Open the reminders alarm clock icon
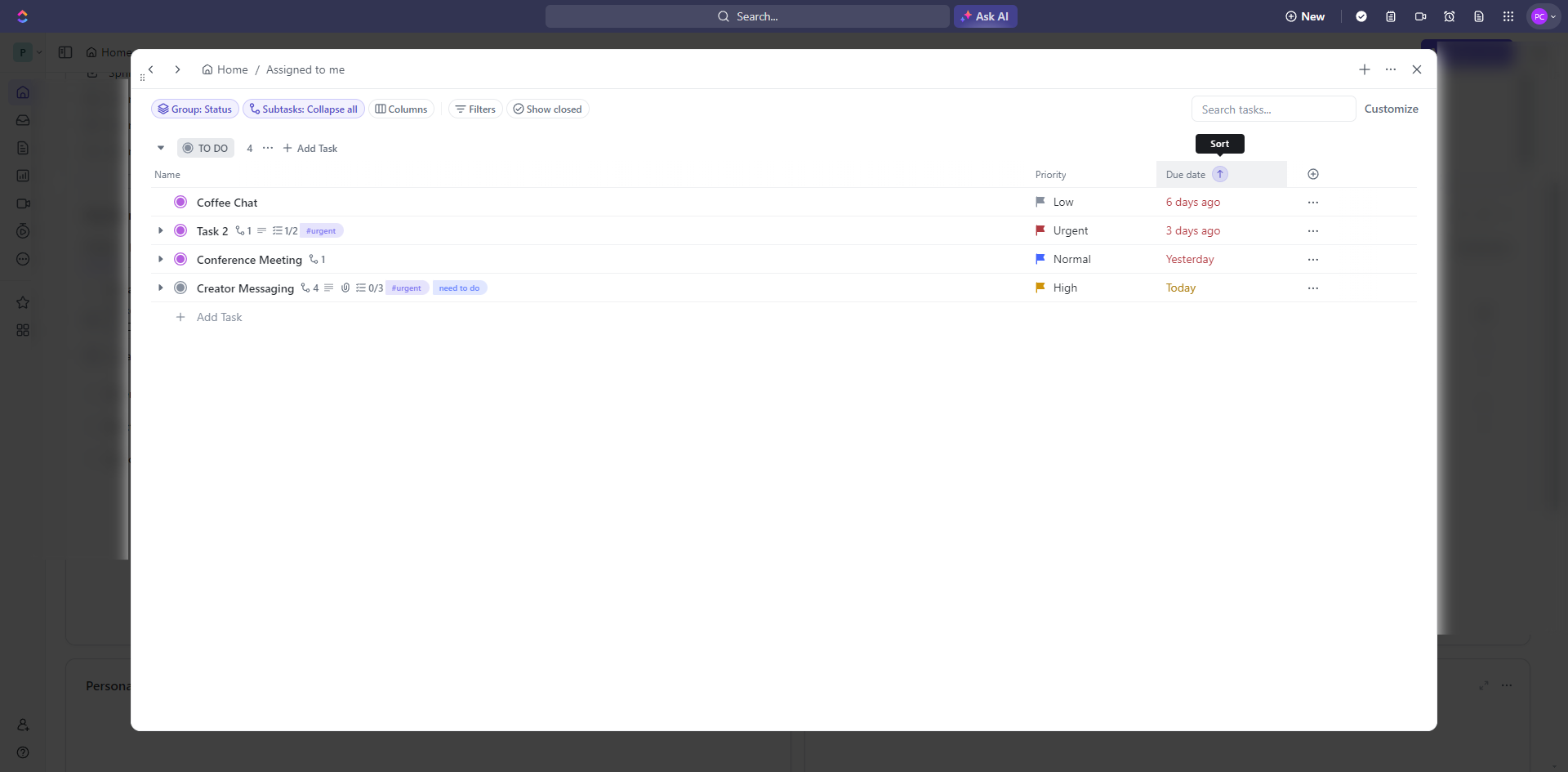 [x=1450, y=16]
